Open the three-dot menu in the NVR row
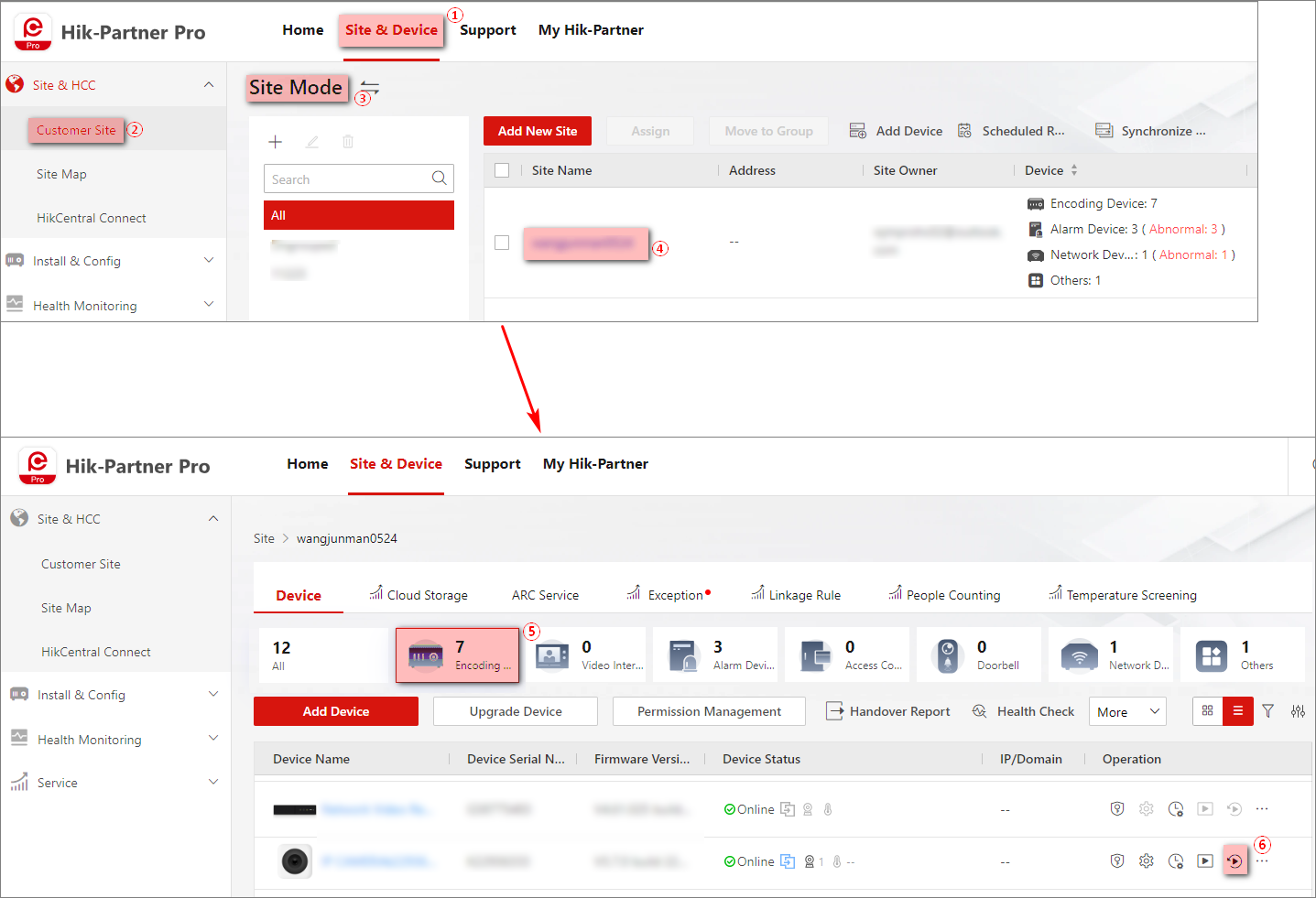Screen dimensions: 1316x898 pyautogui.click(x=1262, y=808)
